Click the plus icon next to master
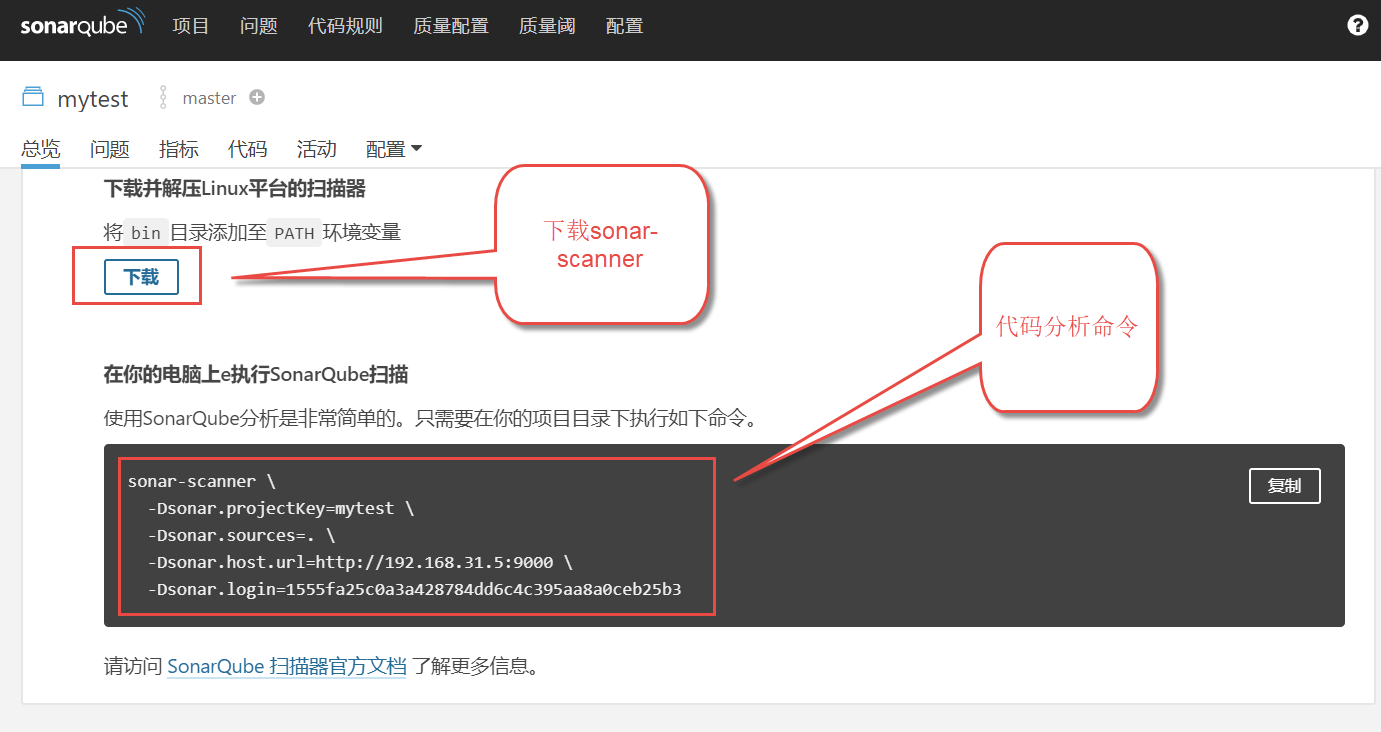The width and height of the screenshot is (1381, 732). [257, 98]
